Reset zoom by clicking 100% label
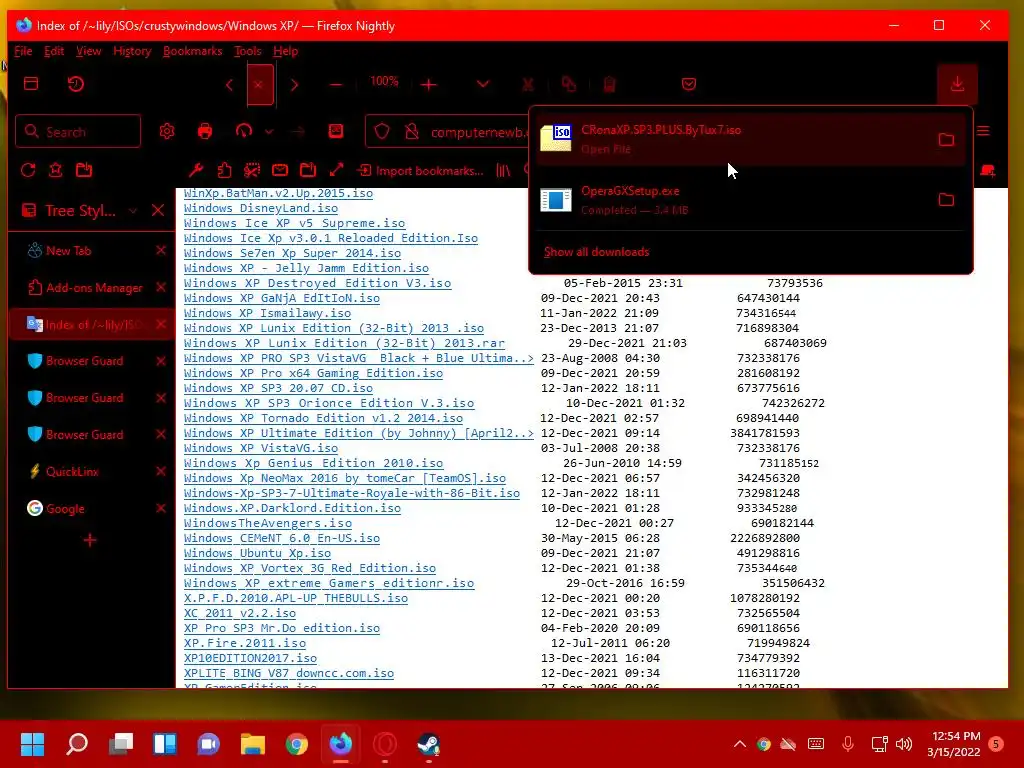Image resolution: width=1024 pixels, height=768 pixels. 383,81
